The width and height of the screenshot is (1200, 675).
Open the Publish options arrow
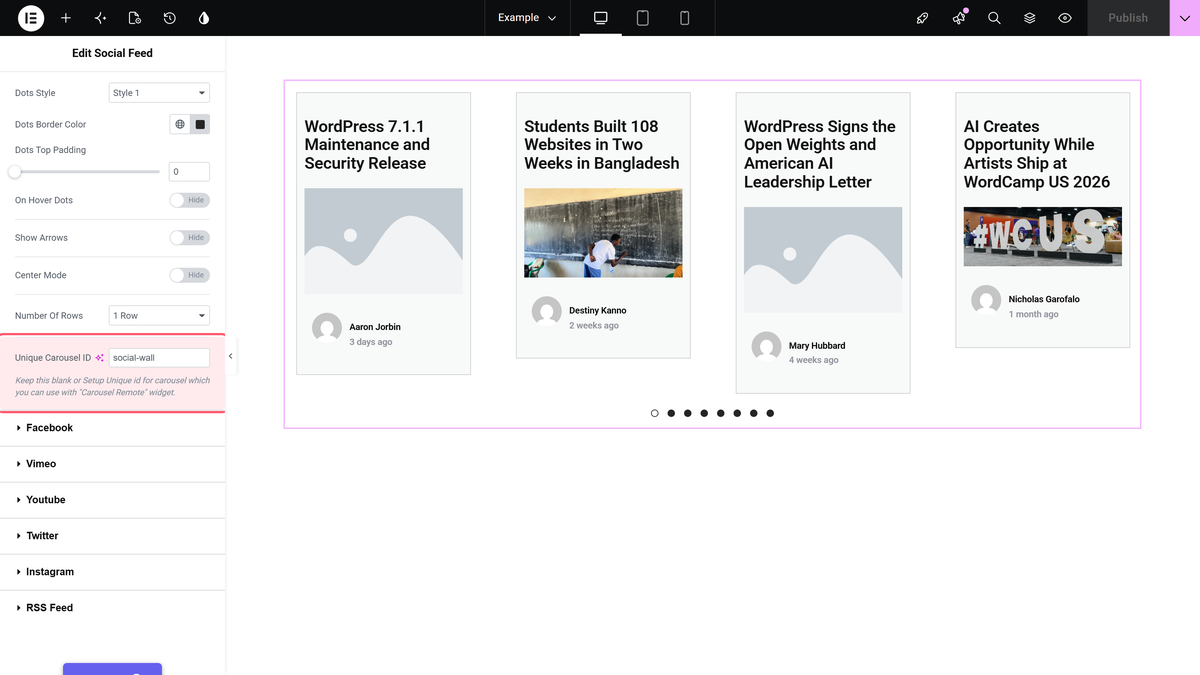coord(1185,18)
